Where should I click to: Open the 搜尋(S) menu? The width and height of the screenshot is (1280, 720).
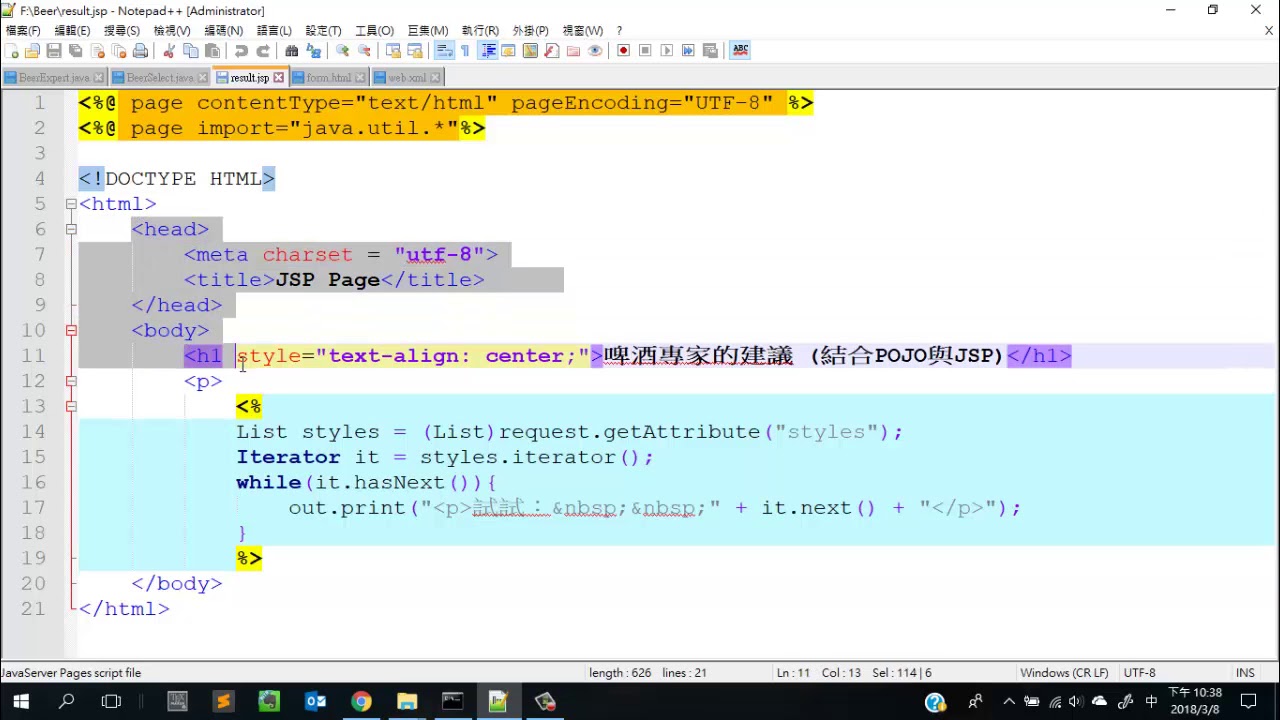[122, 31]
